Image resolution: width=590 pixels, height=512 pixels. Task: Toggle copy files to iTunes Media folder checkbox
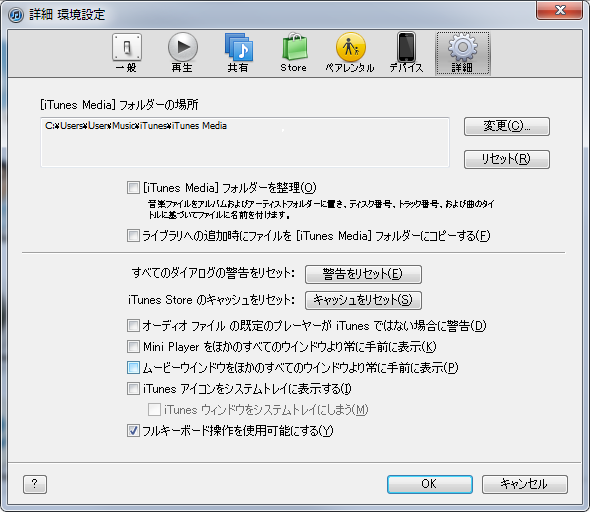133,235
